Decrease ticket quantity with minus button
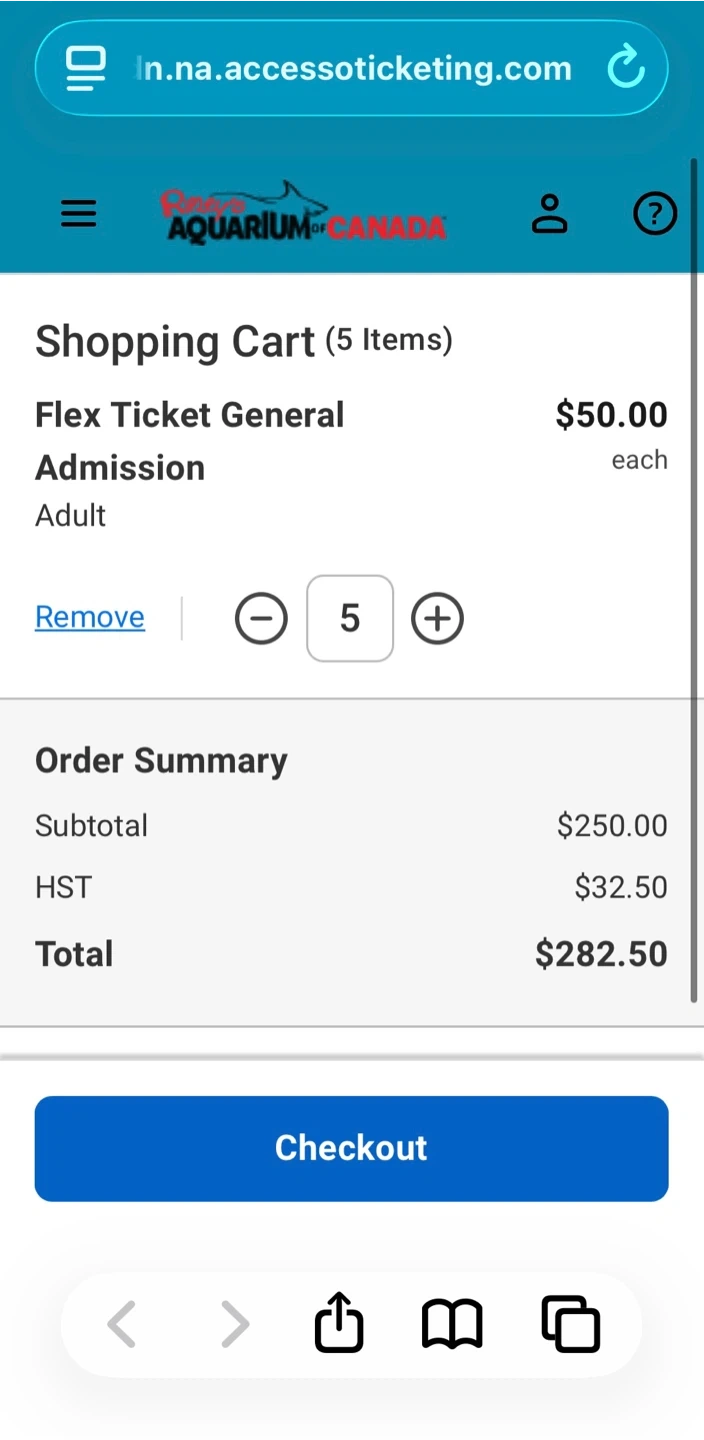This screenshot has width=704, height=1440. (x=261, y=619)
